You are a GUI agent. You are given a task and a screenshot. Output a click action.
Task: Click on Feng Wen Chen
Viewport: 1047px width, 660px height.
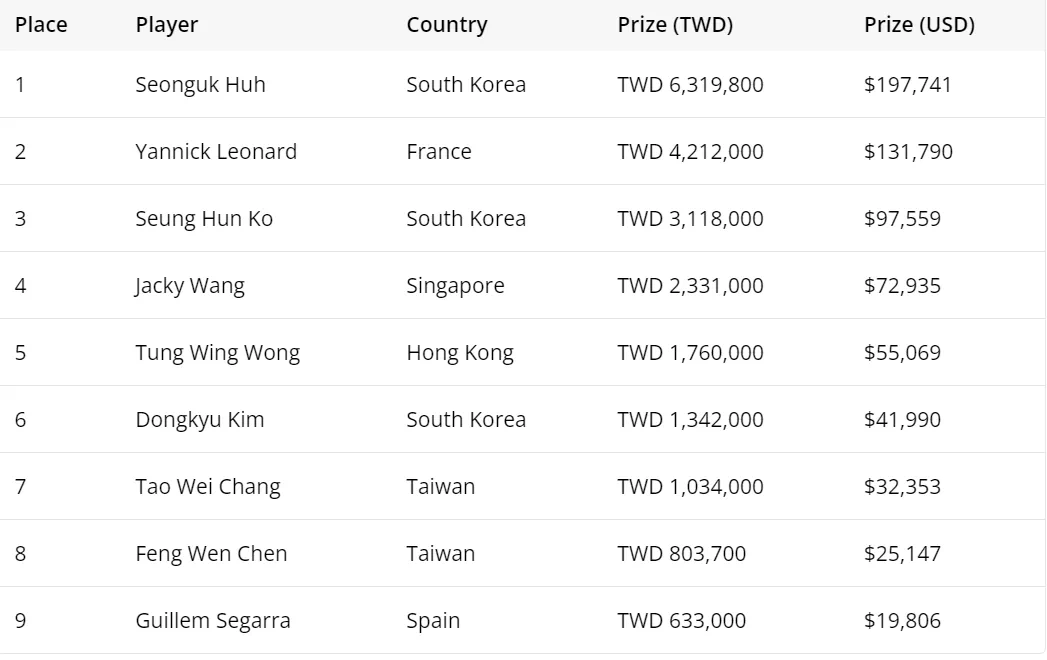(211, 554)
